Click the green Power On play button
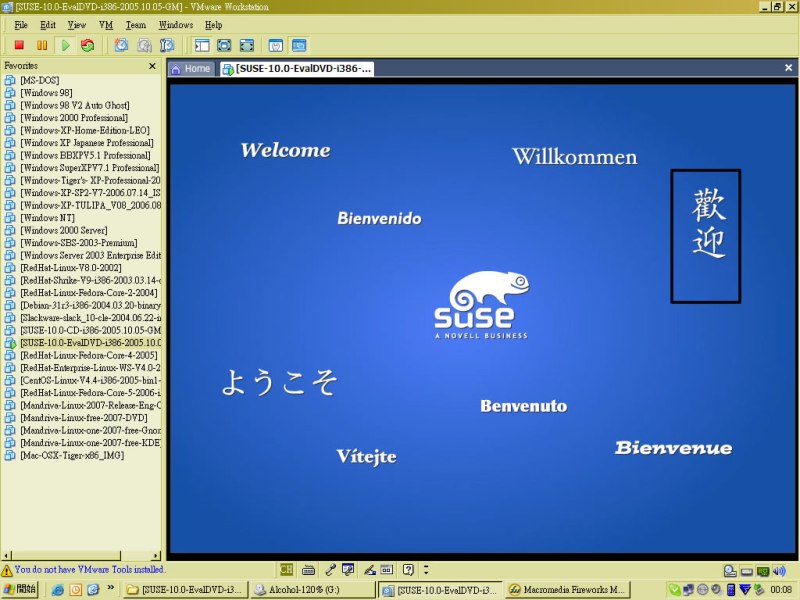Viewport: 800px width, 600px height. tap(65, 45)
